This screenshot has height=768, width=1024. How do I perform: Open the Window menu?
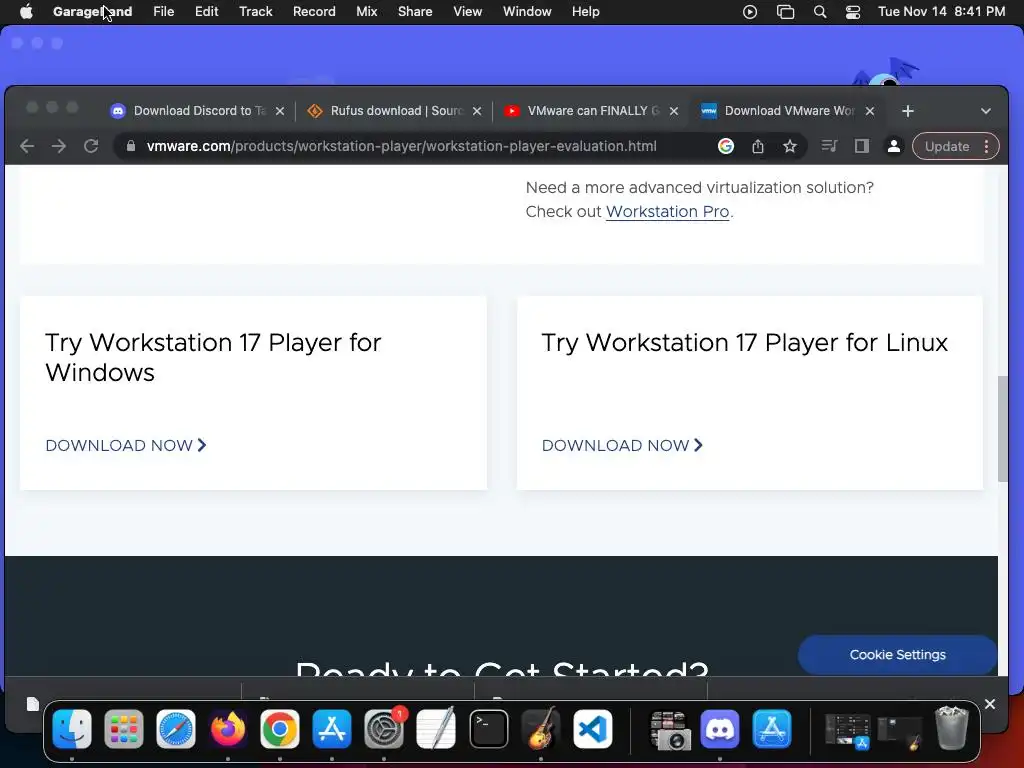527,12
